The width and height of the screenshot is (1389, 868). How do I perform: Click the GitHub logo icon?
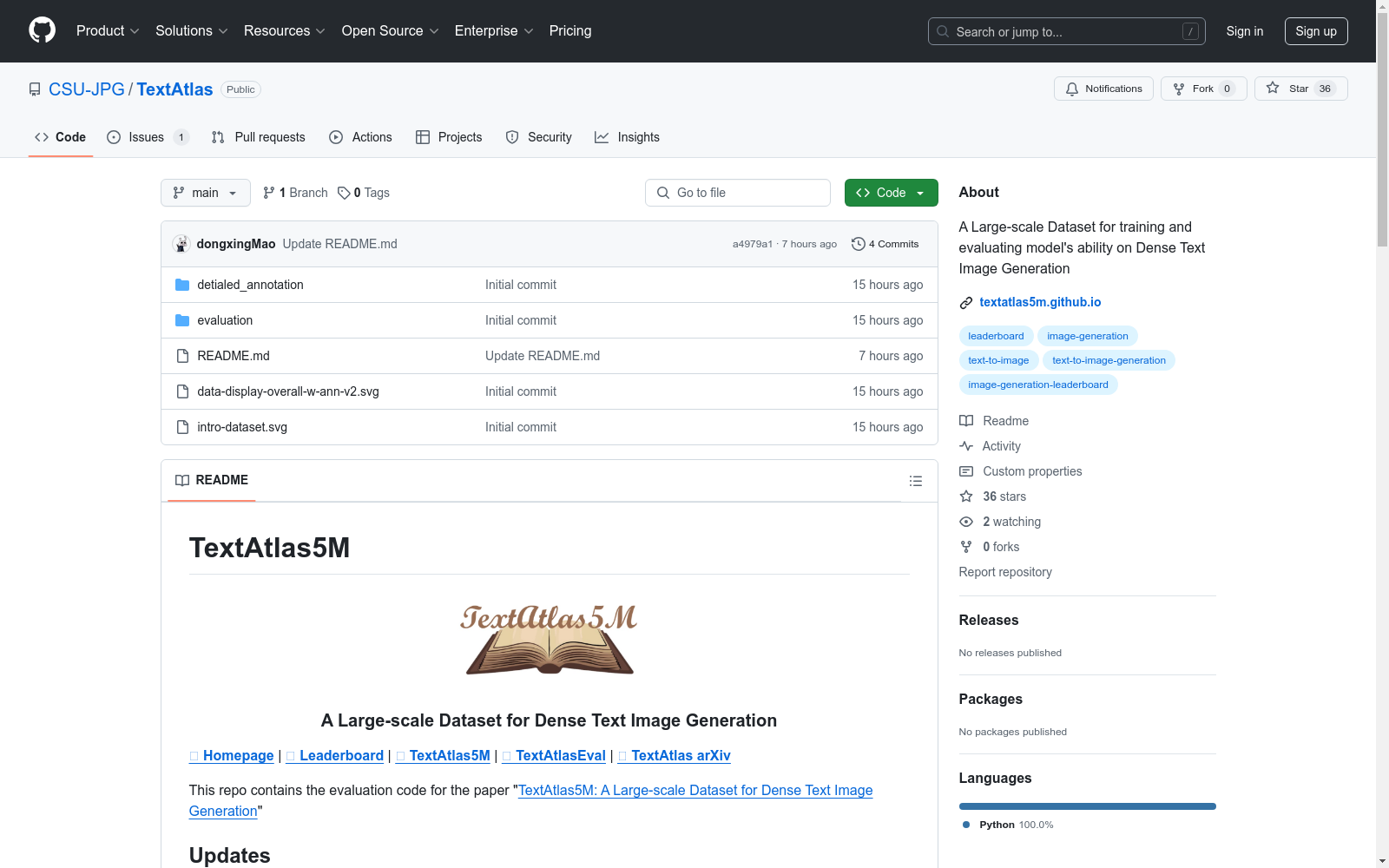(x=42, y=30)
